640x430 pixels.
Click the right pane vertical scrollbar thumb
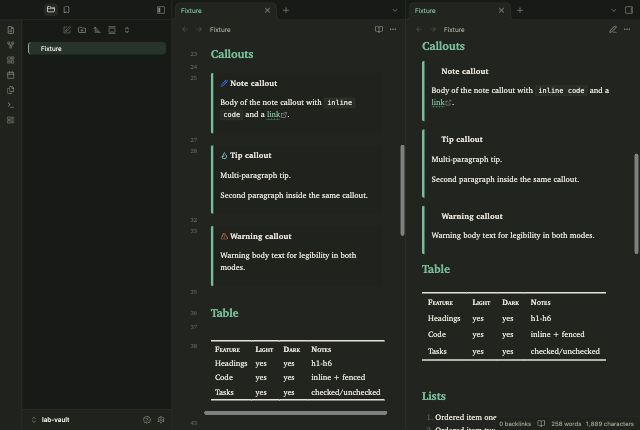(636, 204)
